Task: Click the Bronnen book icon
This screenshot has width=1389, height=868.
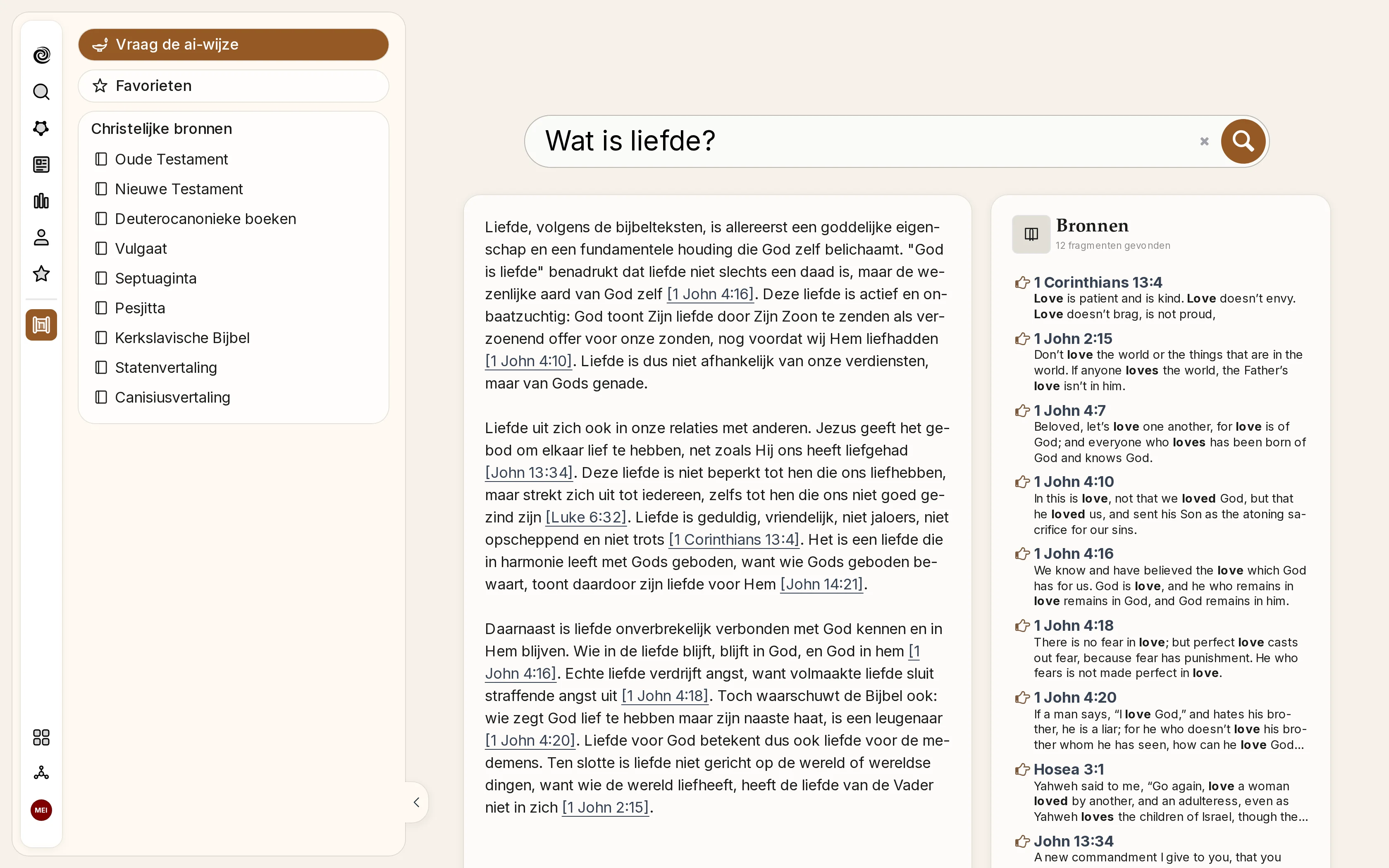Action: (1031, 234)
